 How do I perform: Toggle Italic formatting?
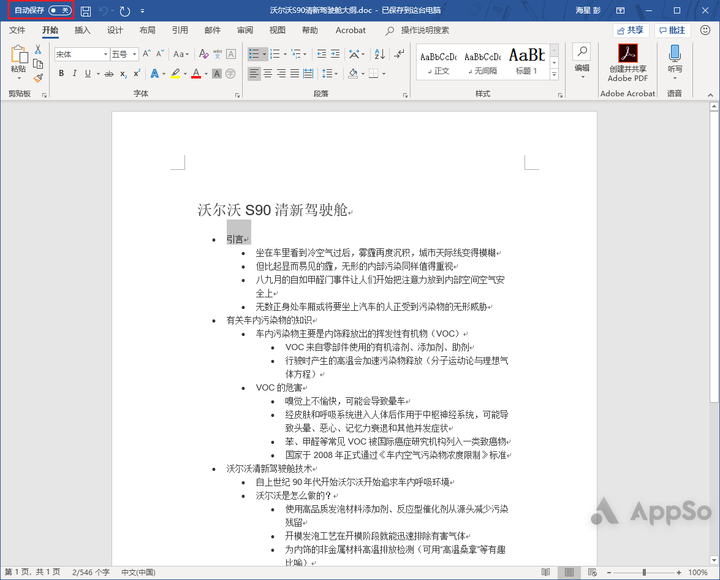[x=74, y=73]
